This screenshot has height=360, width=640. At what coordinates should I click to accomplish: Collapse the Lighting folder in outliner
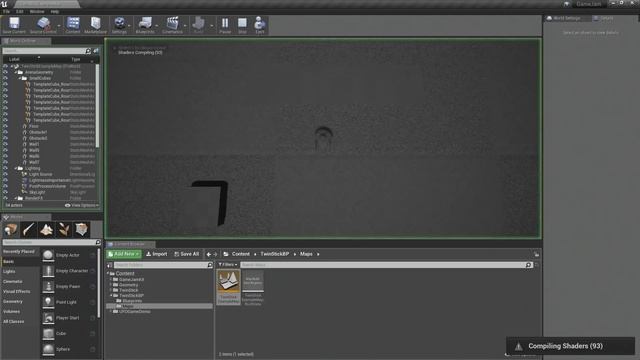point(16,168)
